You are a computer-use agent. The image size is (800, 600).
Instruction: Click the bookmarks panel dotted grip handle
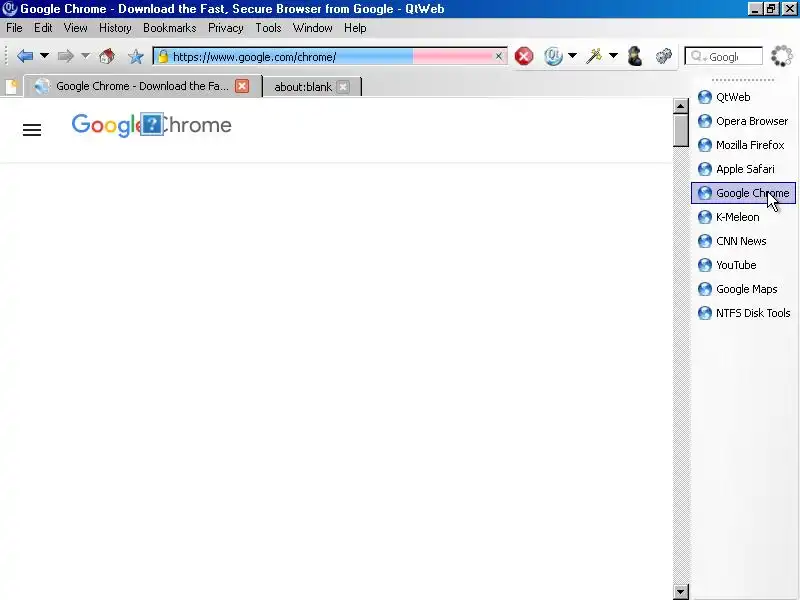pyautogui.click(x=743, y=80)
